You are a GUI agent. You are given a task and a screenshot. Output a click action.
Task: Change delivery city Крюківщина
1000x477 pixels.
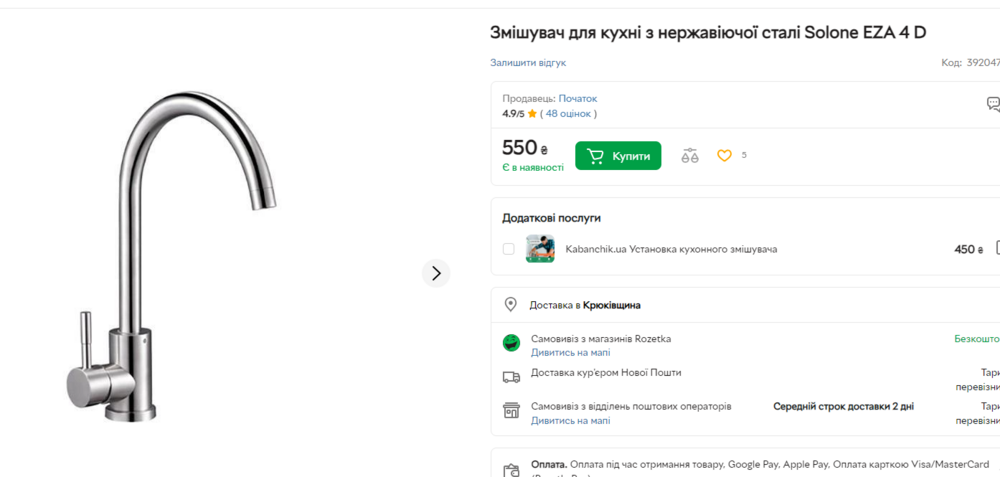point(612,305)
